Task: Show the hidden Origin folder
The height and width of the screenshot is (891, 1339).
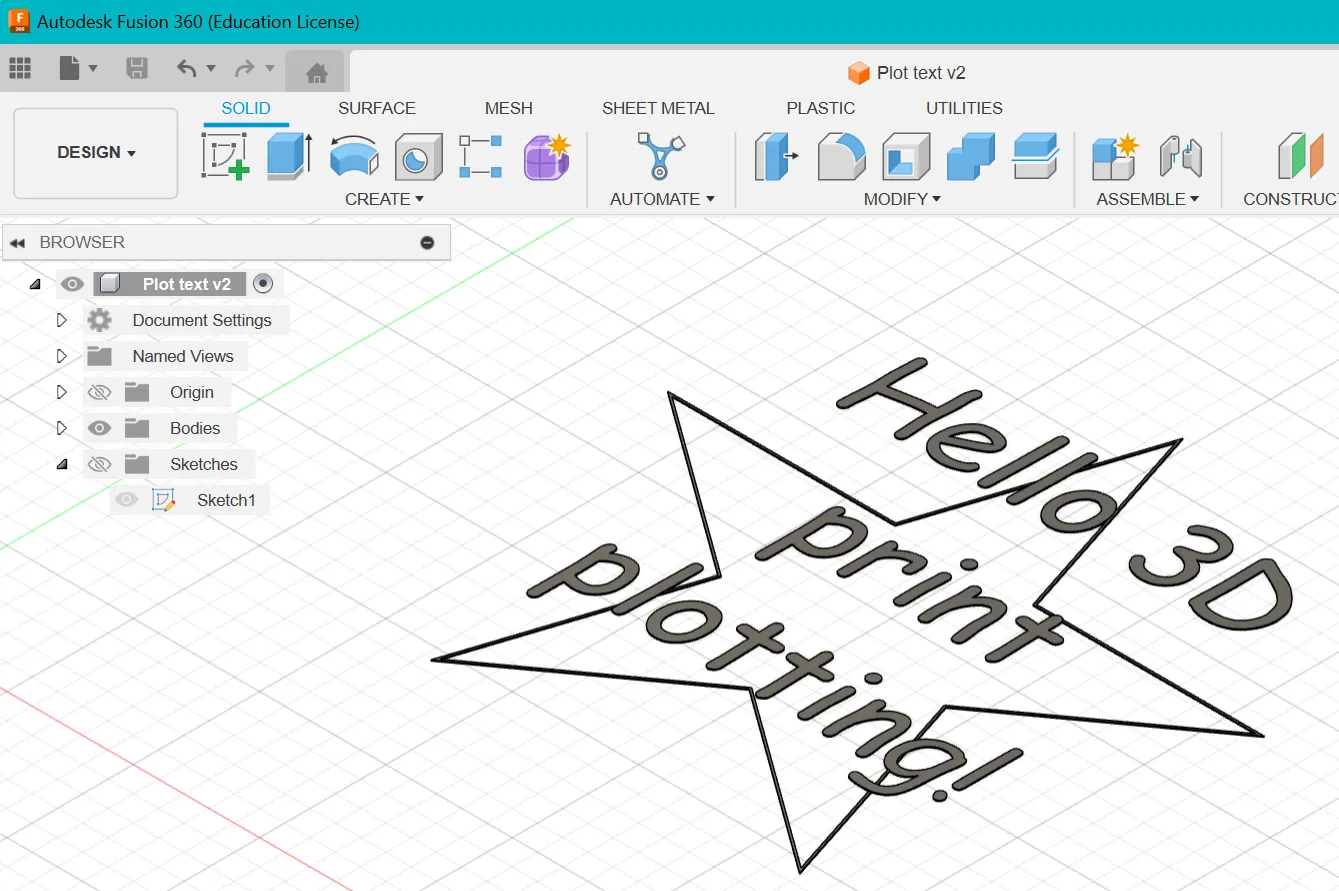Action: [x=99, y=392]
